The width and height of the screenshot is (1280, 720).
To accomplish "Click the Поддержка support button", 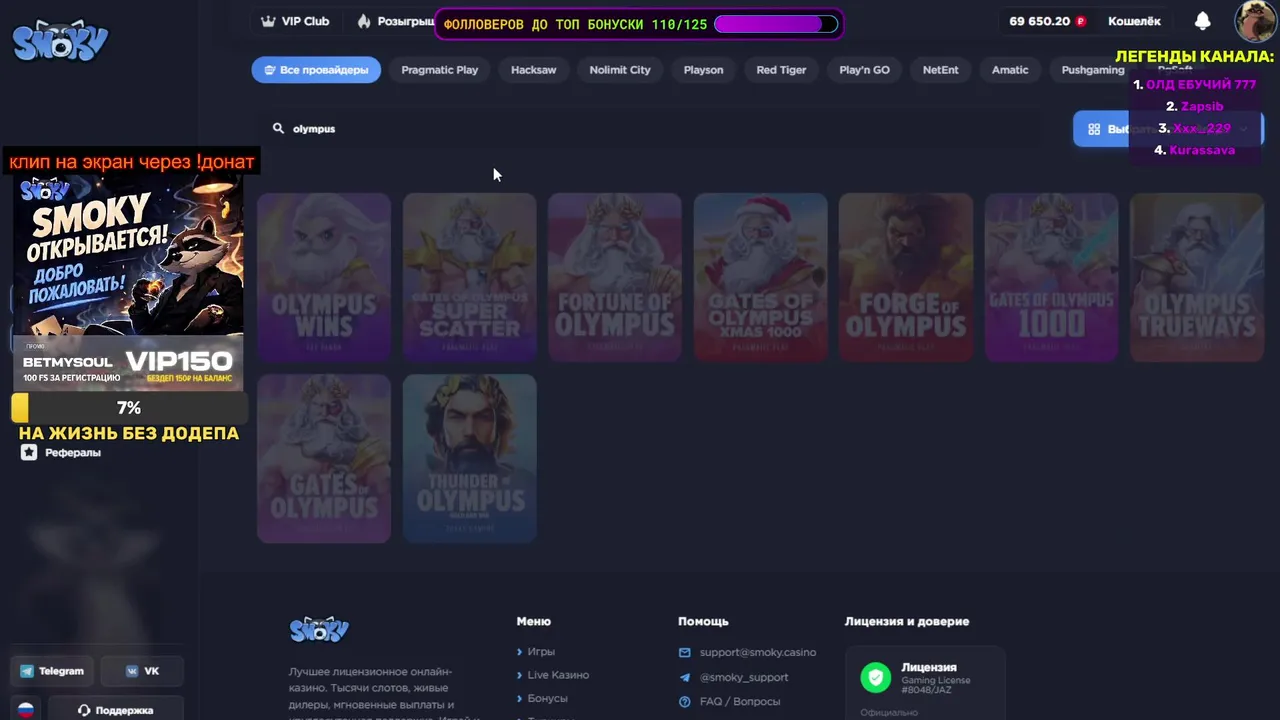I will pyautogui.click(x=115, y=710).
